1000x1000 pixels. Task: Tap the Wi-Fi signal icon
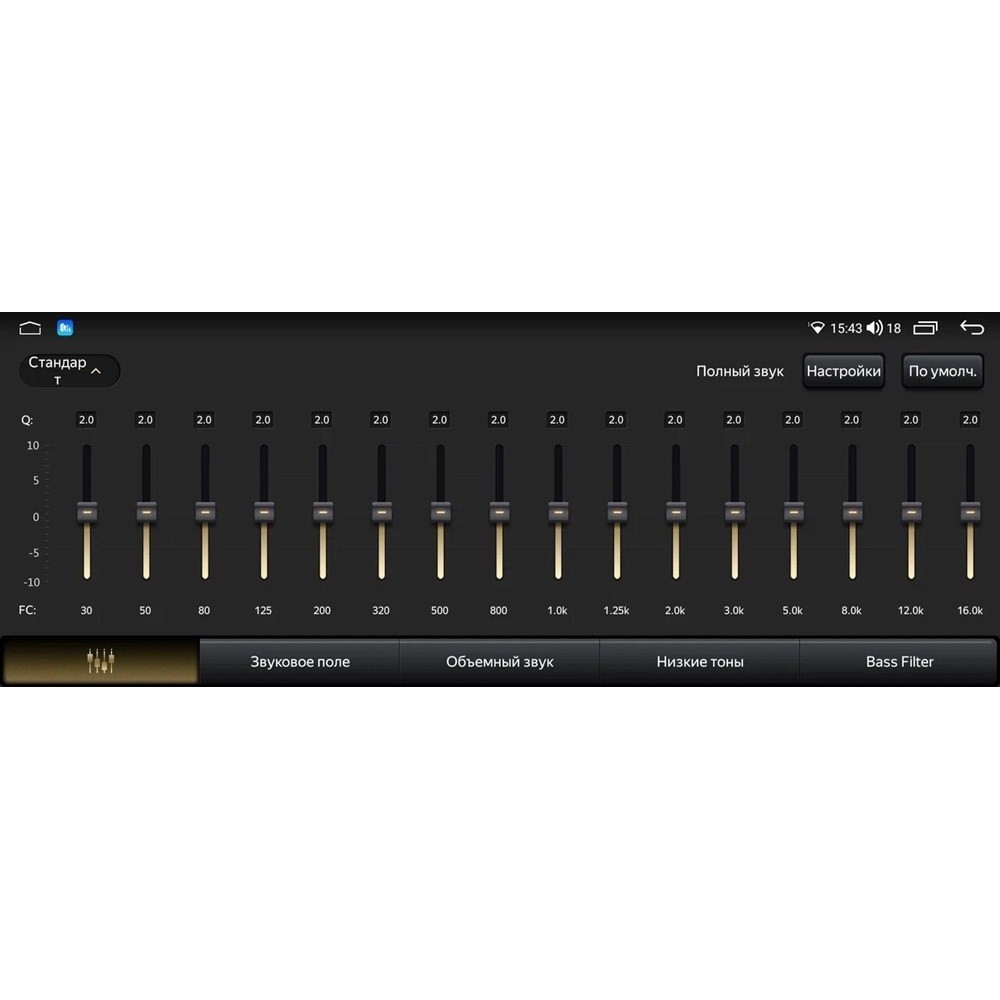(x=816, y=328)
